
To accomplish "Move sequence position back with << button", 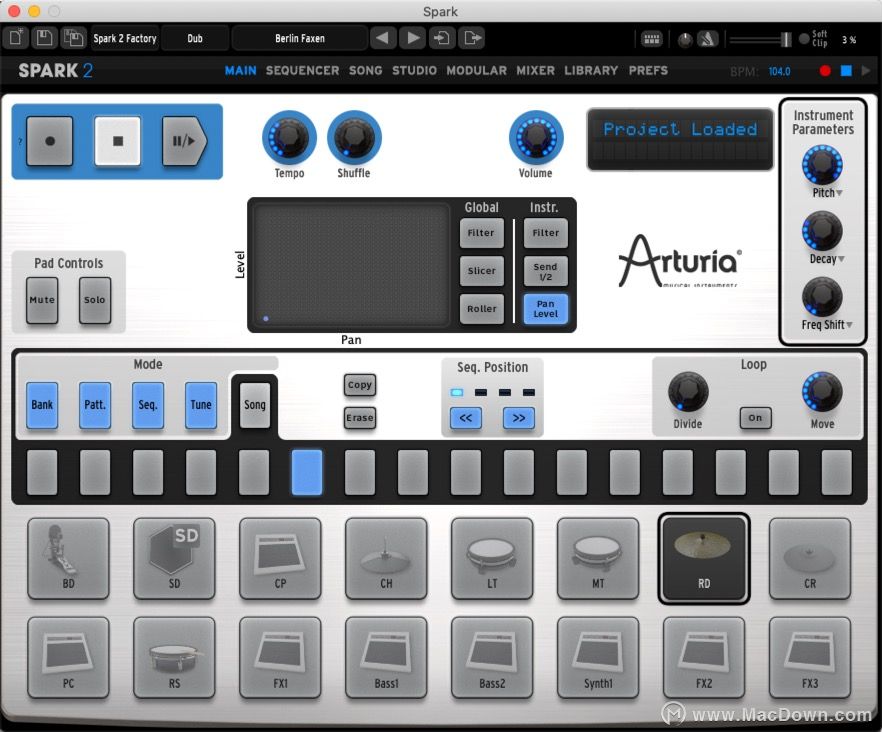I will click(x=466, y=418).
